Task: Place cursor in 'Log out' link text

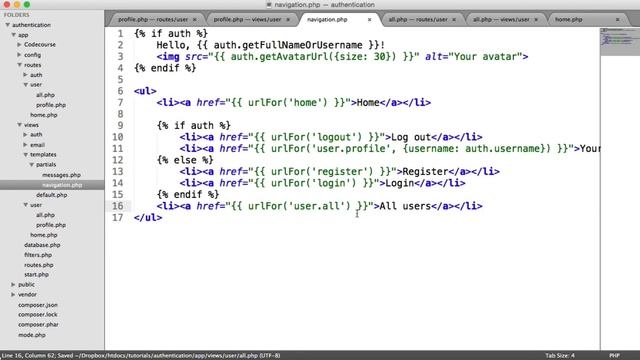Action: click(411, 137)
